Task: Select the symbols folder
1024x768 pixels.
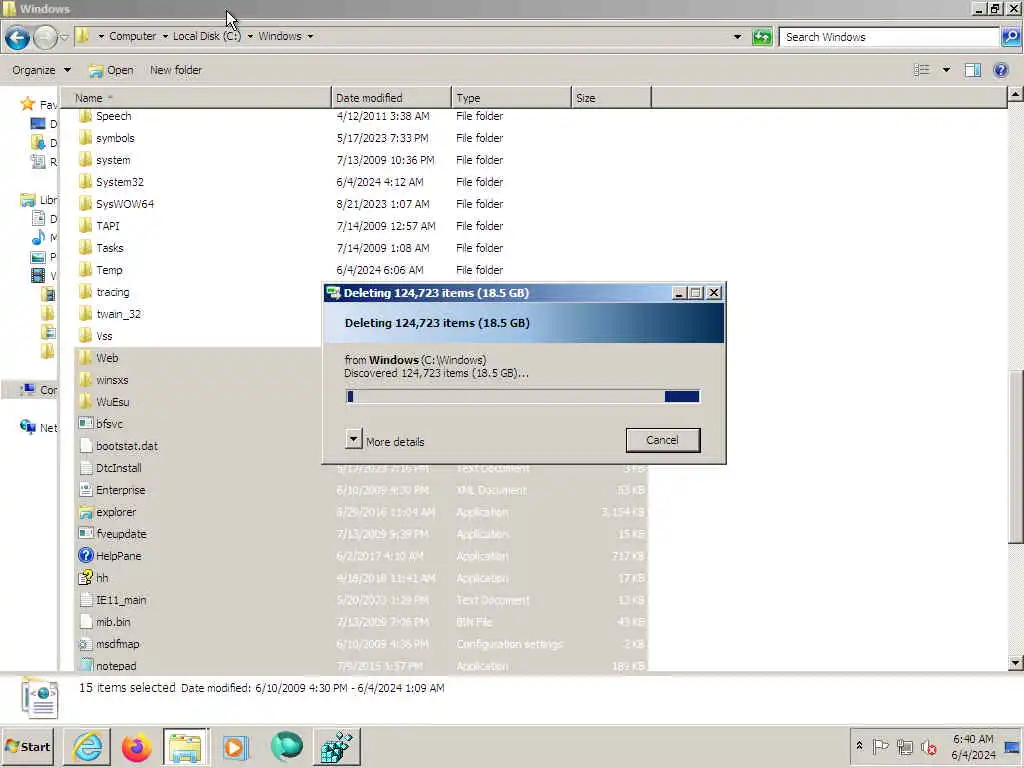Action: [x=115, y=138]
